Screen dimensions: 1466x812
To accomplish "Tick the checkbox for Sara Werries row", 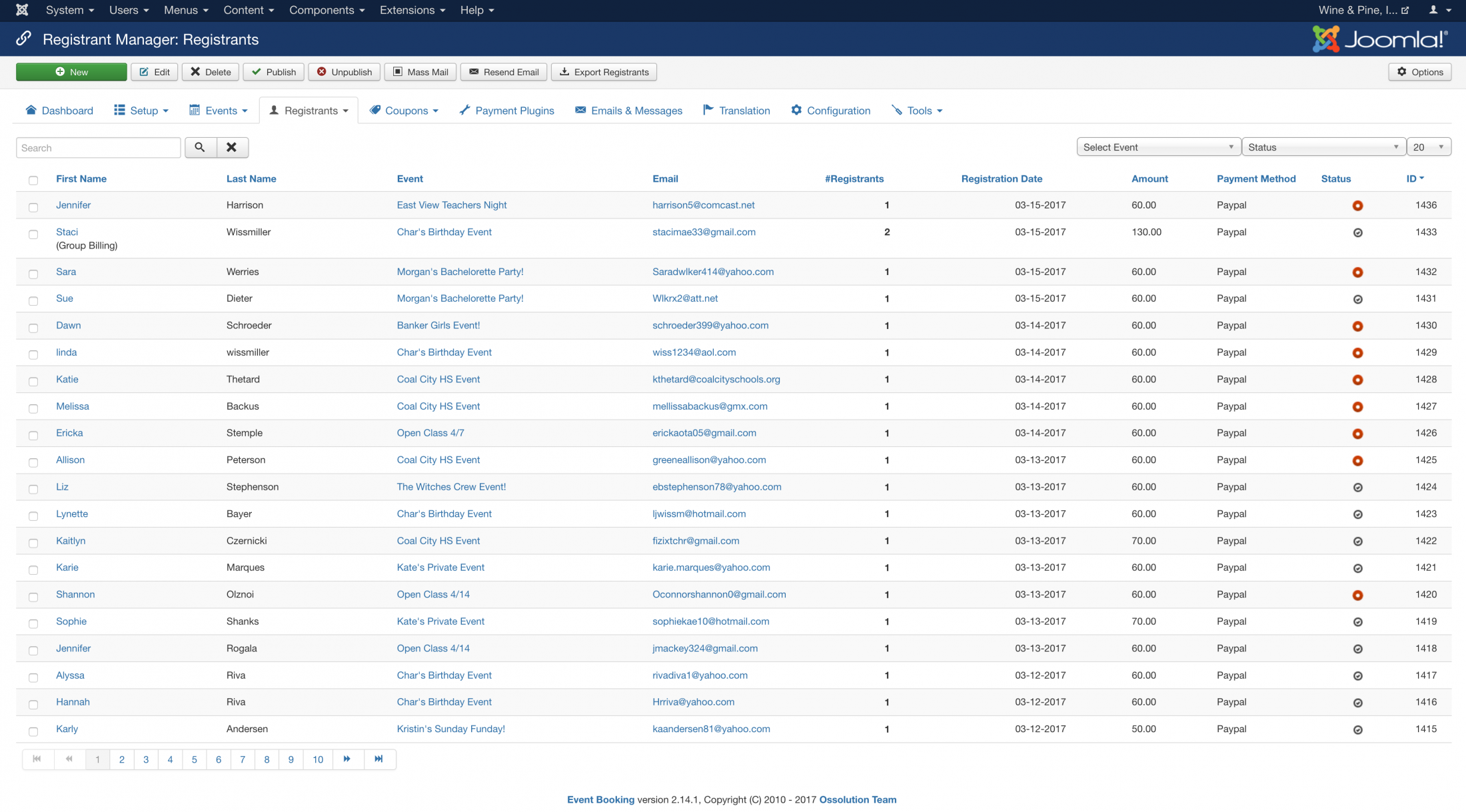I will [33, 274].
